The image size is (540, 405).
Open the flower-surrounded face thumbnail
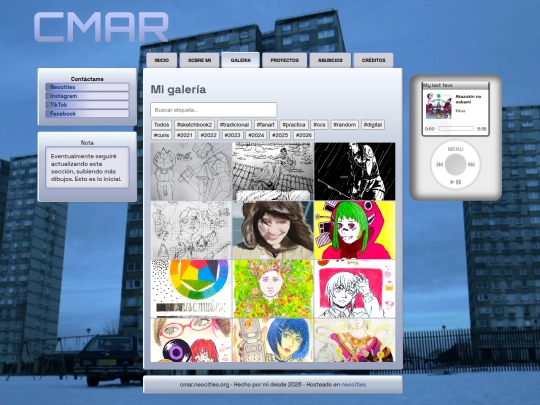(273, 289)
